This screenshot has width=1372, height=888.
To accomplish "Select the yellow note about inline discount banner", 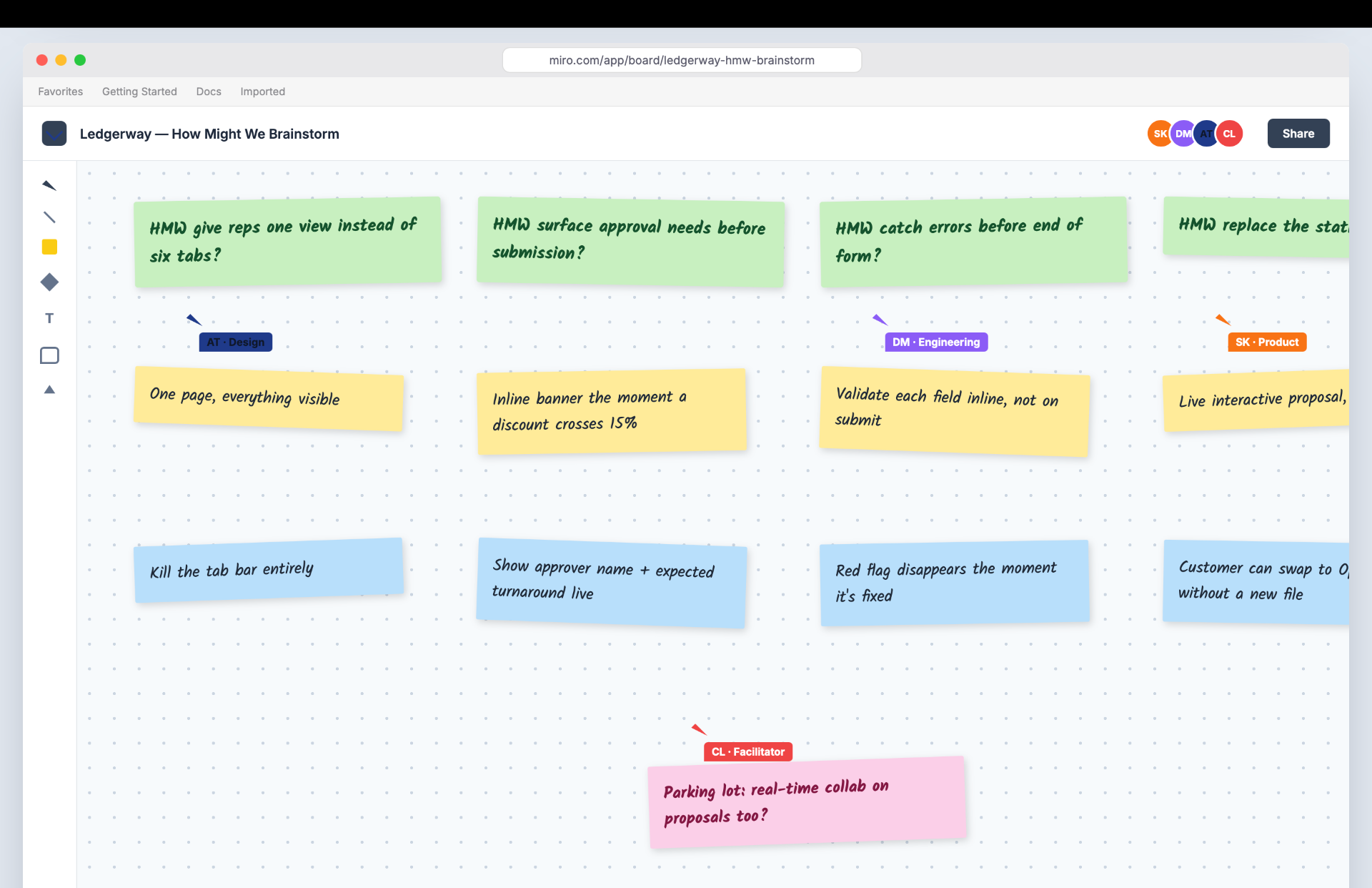I will click(612, 411).
